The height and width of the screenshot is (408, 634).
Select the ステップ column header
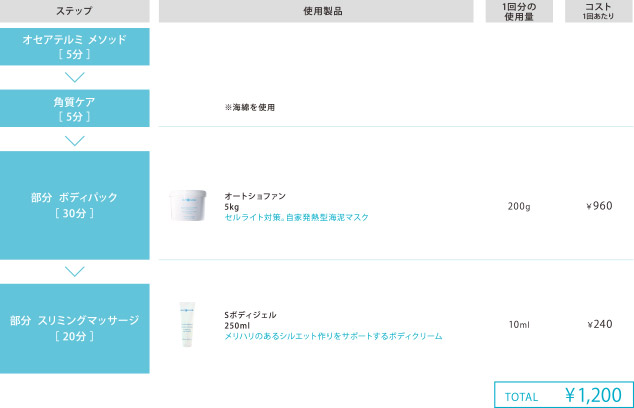(x=74, y=11)
